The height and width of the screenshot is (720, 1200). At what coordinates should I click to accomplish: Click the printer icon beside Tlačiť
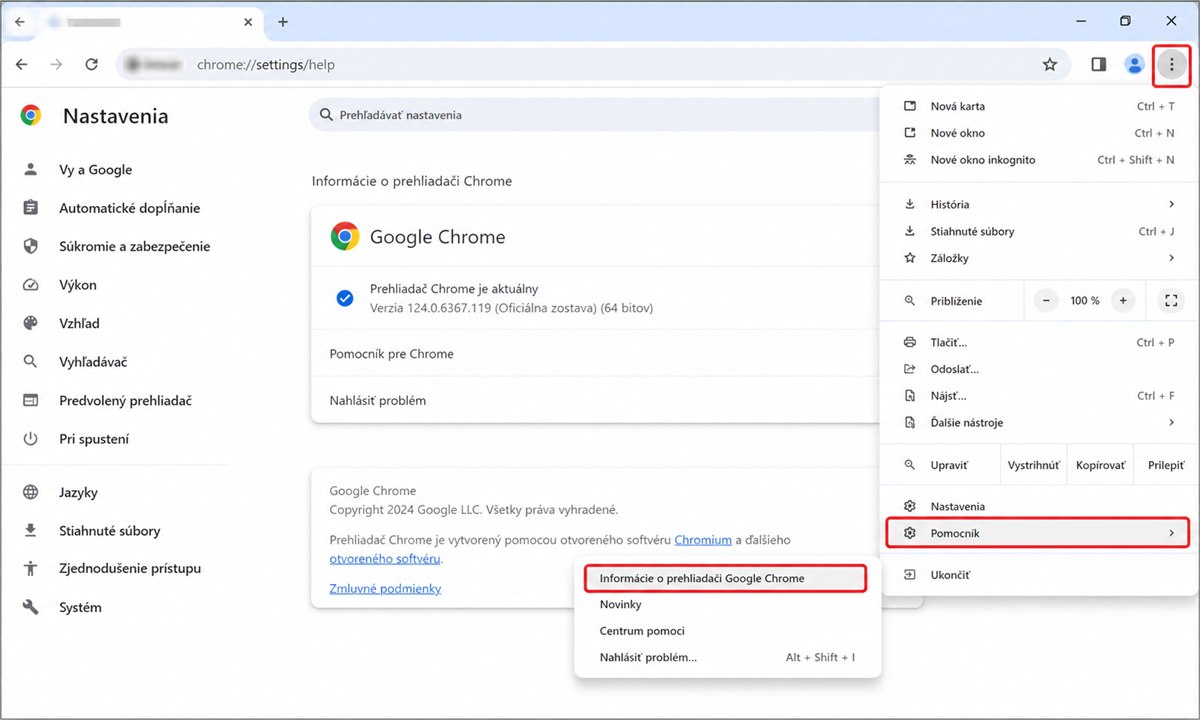tap(910, 342)
